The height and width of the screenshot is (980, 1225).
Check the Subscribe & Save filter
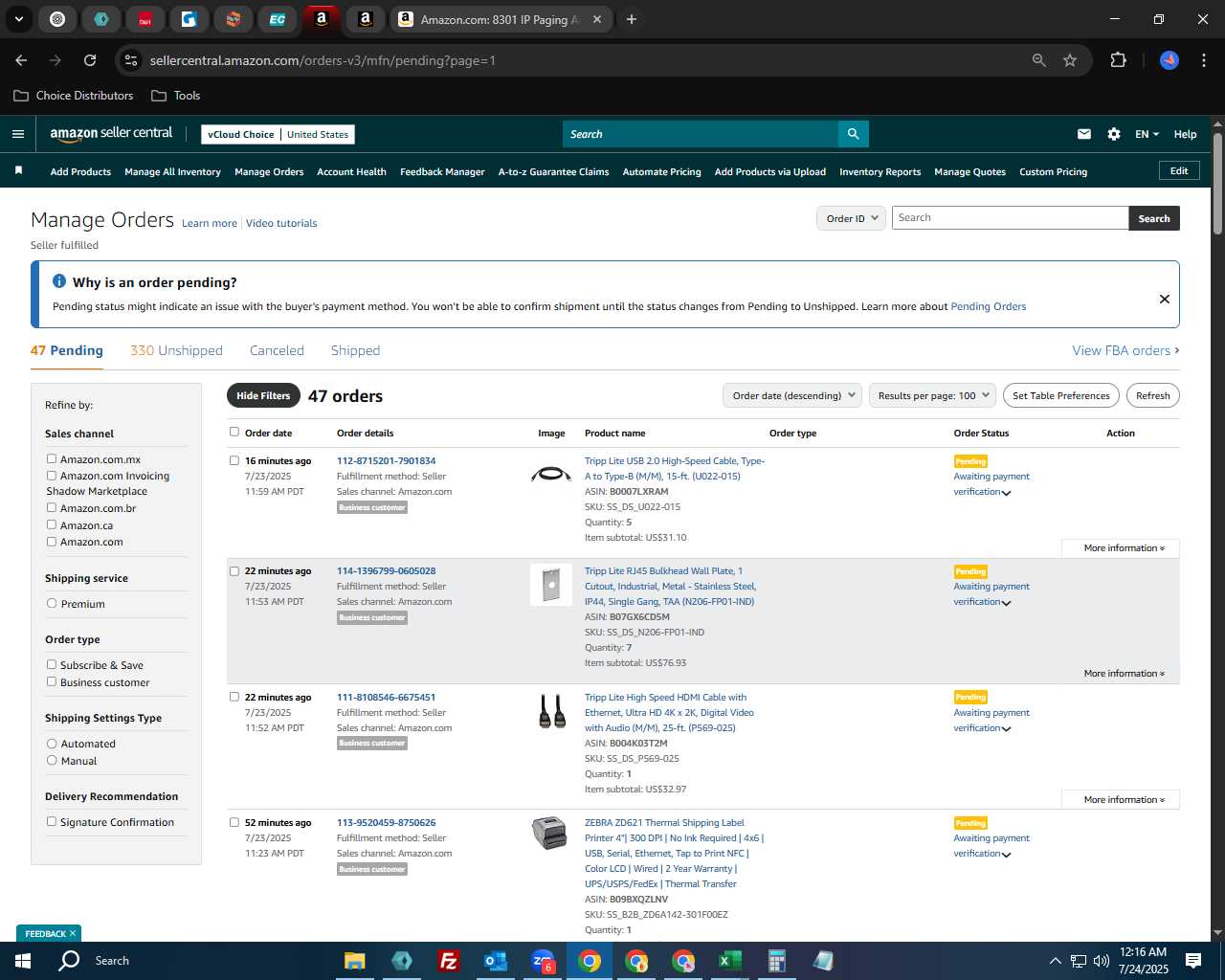click(x=52, y=665)
